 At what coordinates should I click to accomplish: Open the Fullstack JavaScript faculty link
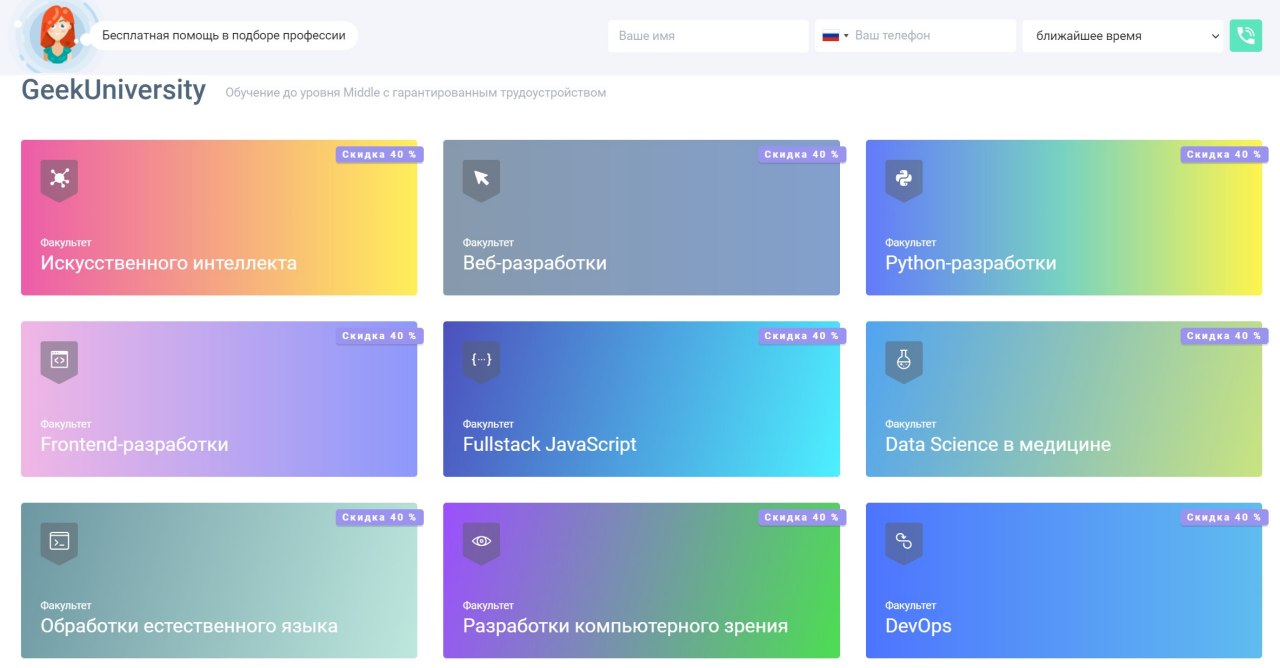(641, 399)
